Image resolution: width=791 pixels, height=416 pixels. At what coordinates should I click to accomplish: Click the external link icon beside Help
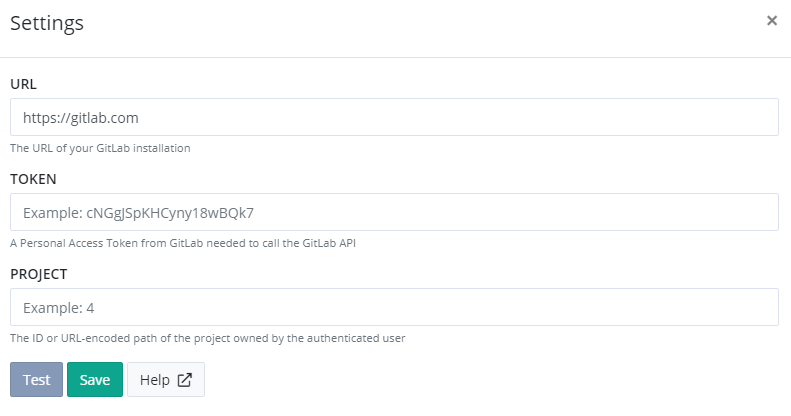(x=185, y=380)
